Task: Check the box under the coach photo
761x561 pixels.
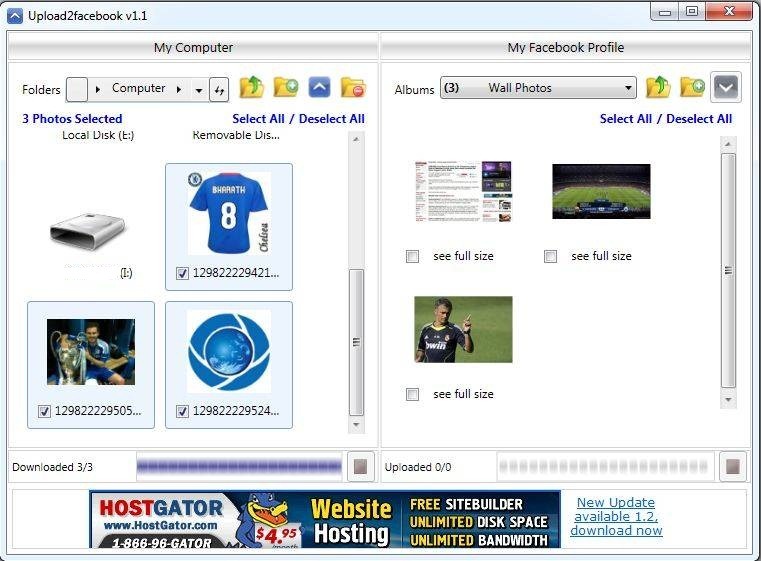Action: click(x=413, y=394)
